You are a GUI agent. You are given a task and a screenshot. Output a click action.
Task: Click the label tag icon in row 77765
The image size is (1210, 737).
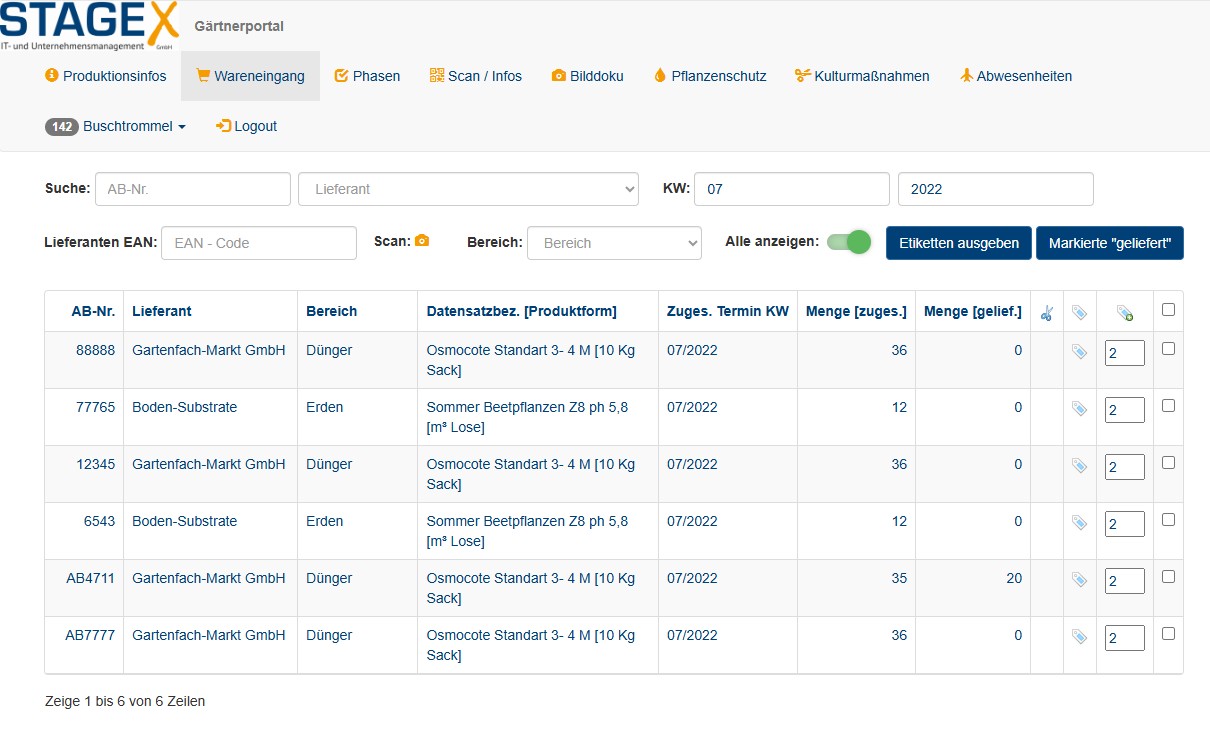click(1079, 408)
